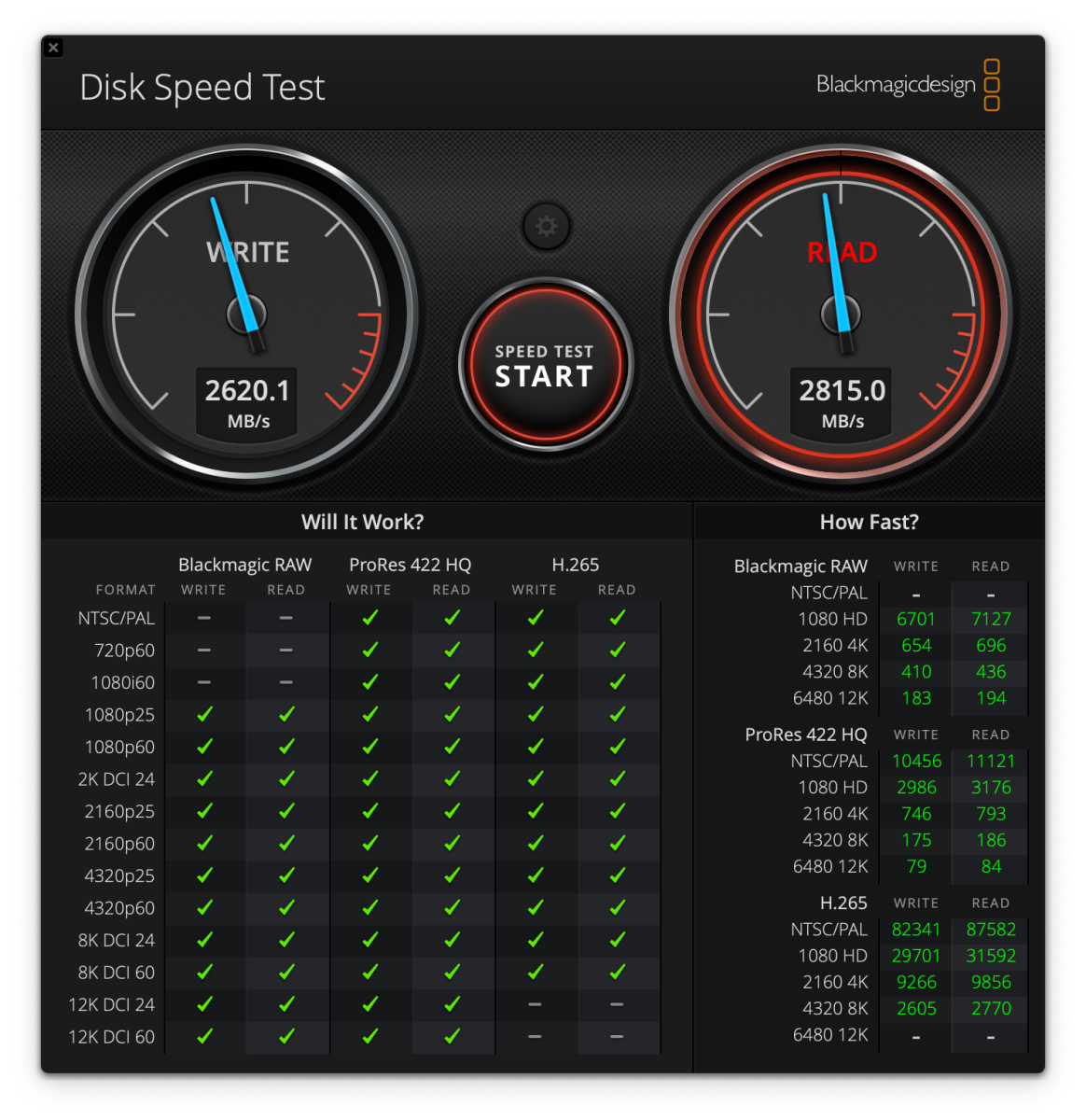Click ProRes 422 HQ write checkmark for NTSC/PAL
The image size is (1086, 1120).
coord(369,617)
